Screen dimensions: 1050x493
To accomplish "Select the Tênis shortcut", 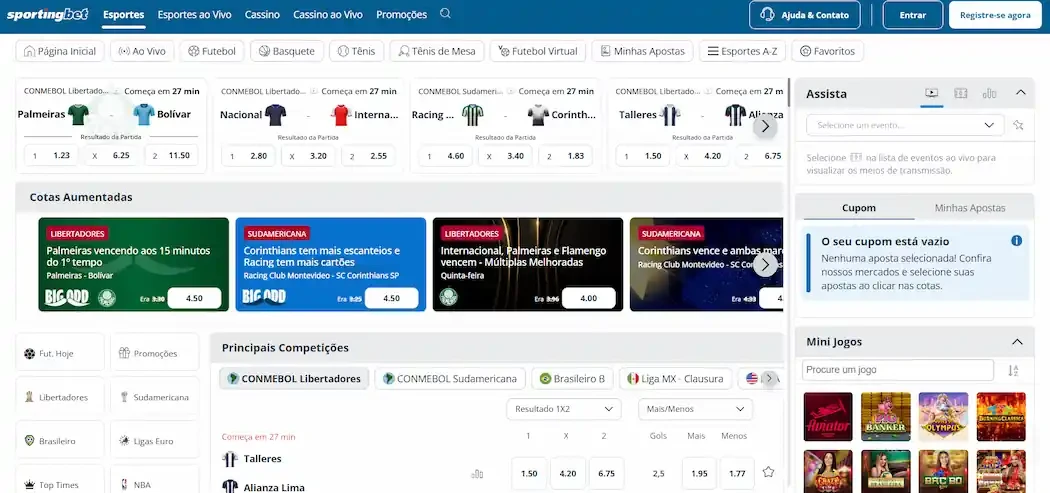I will click(x=357, y=51).
